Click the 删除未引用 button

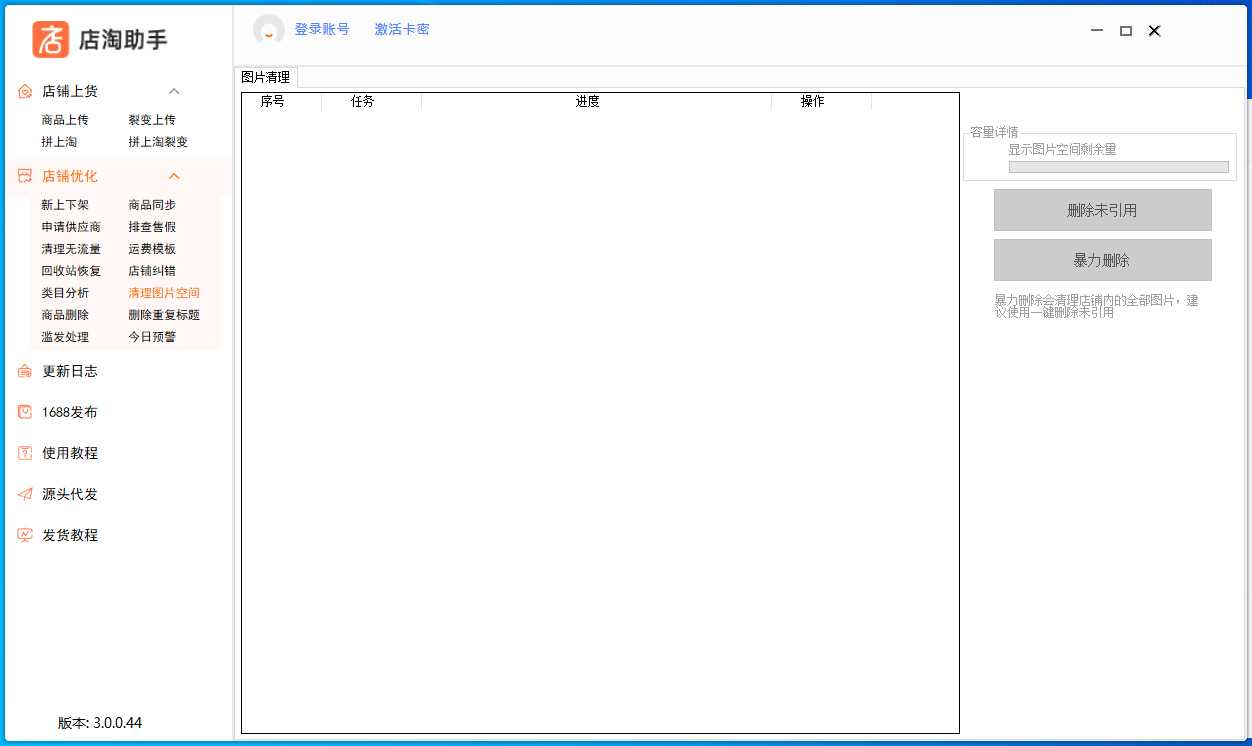[1102, 210]
